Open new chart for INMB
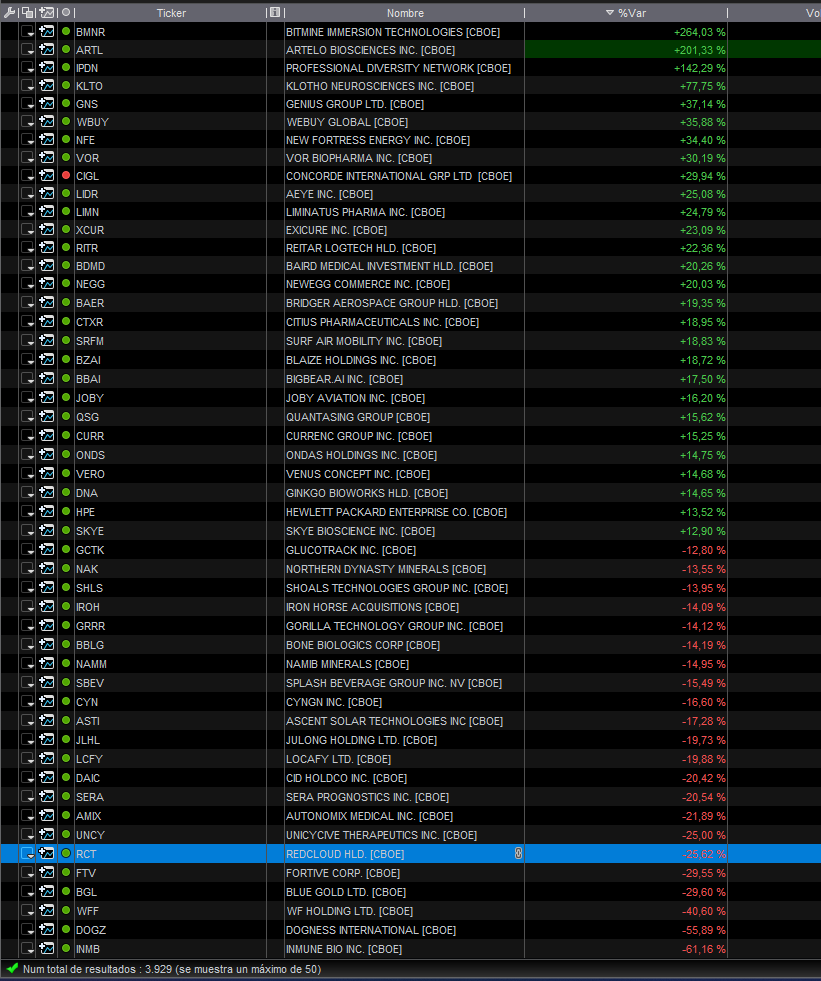Screen dimensions: 821x981 (47, 948)
